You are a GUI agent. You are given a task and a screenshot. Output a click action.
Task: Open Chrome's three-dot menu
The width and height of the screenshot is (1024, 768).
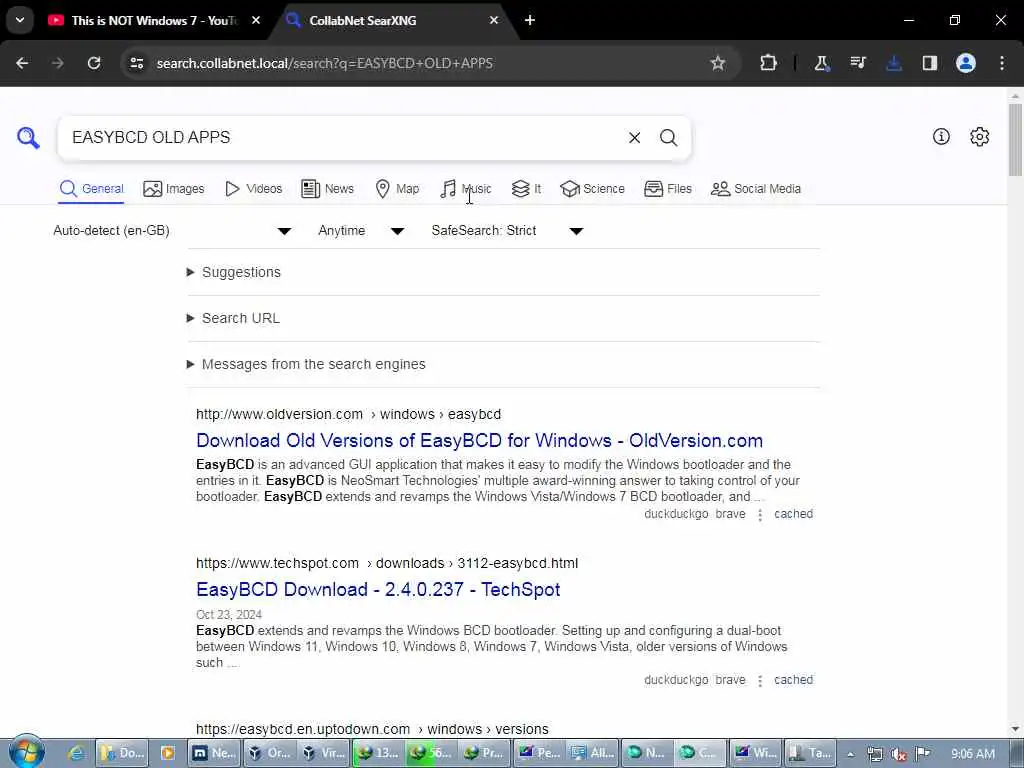pyautogui.click(x=1002, y=63)
